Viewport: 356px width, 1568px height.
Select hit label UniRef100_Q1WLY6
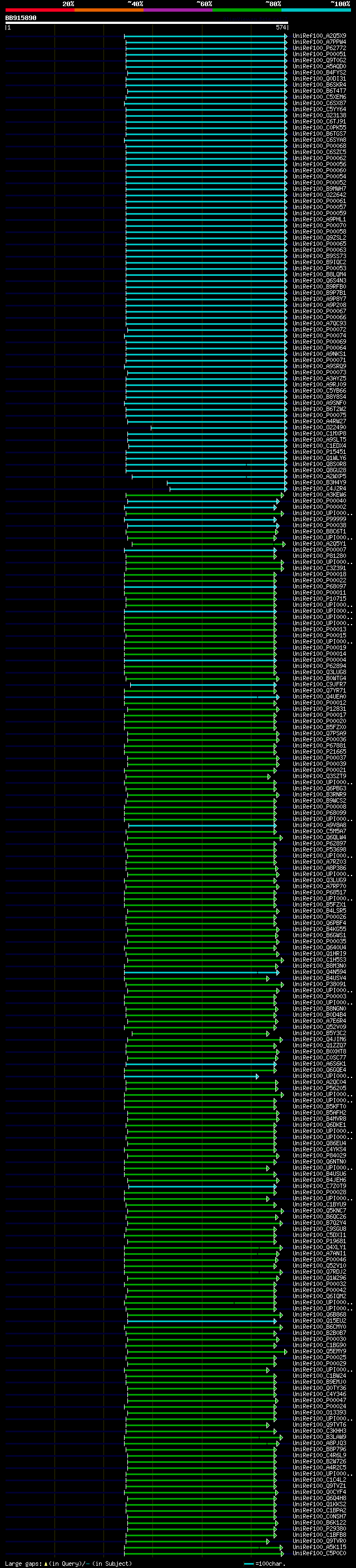[x=319, y=458]
